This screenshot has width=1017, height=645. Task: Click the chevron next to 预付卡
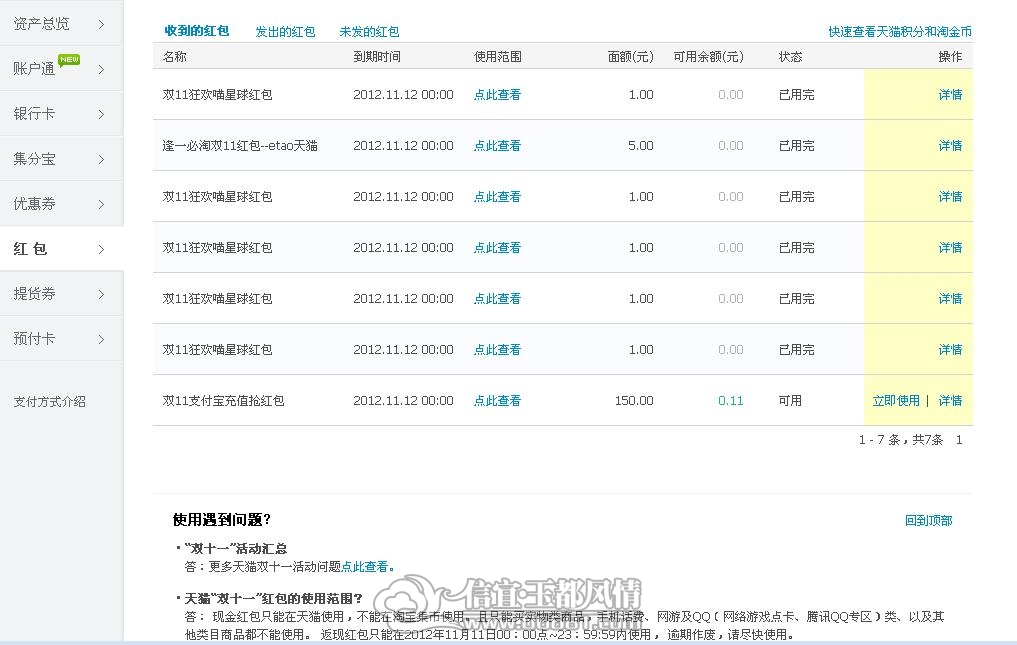point(101,339)
